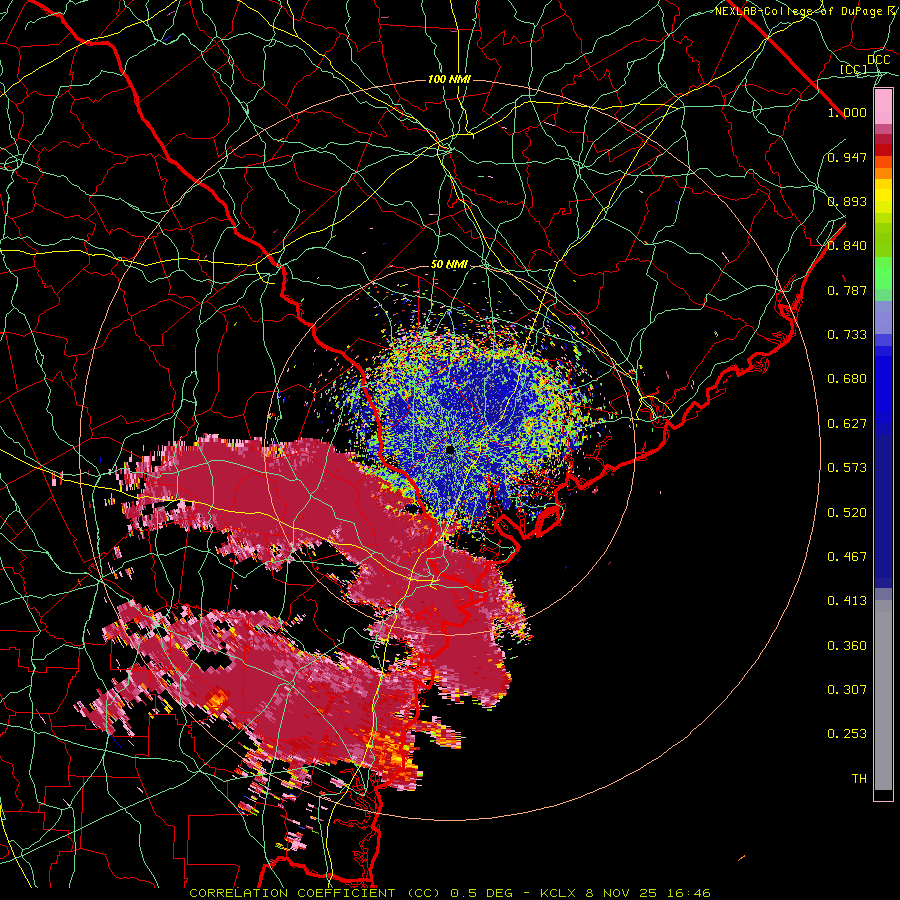
Task: Click the 0.520 legend value
Action: tap(847, 513)
